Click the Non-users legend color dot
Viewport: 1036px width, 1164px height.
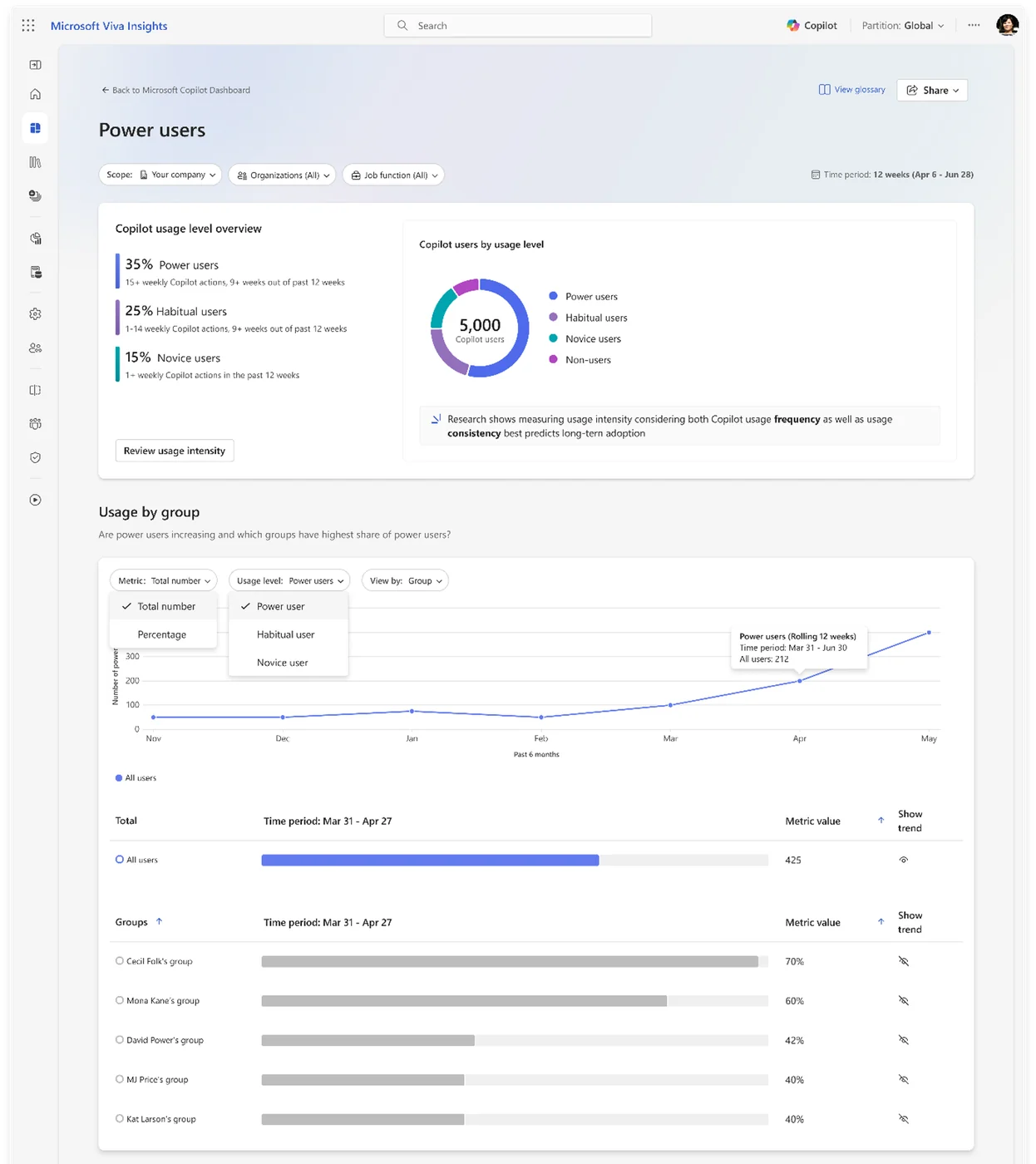pos(553,359)
